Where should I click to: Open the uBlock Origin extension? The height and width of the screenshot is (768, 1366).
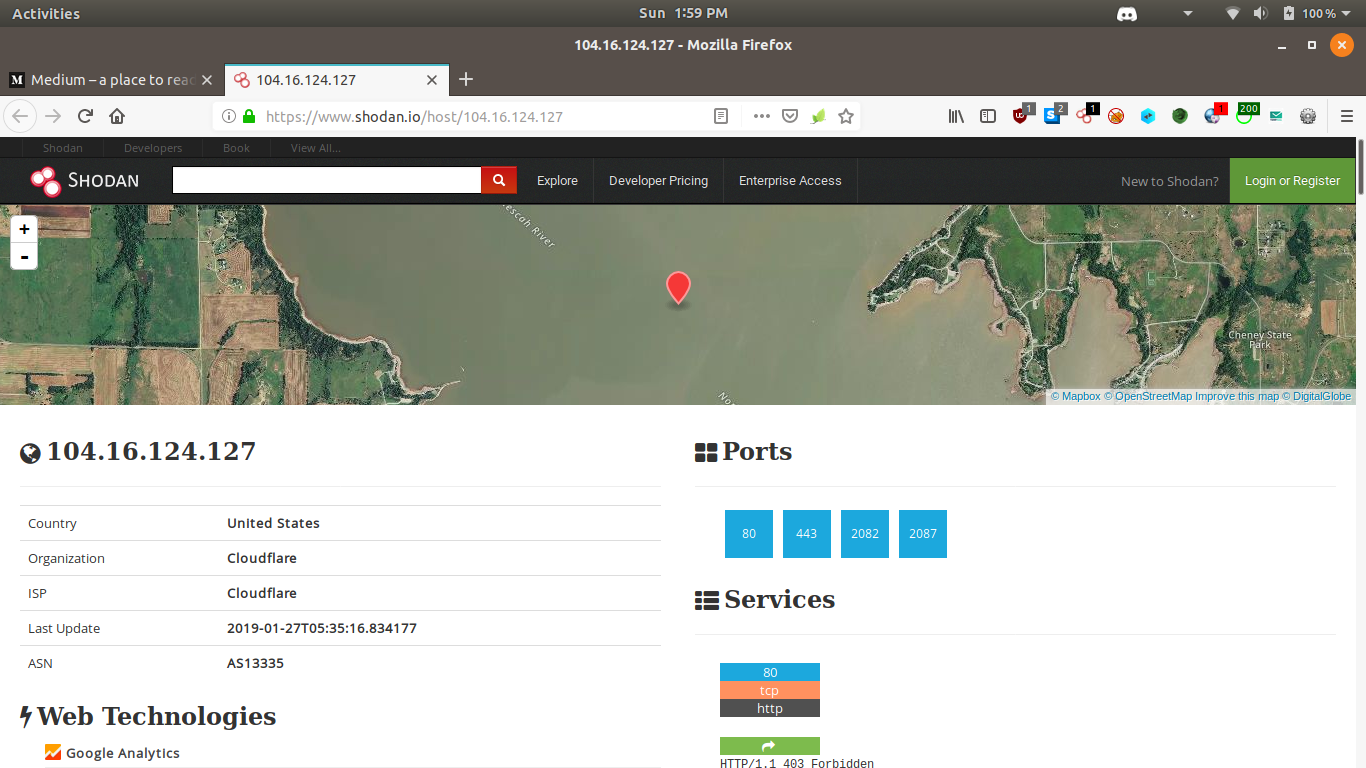tap(1022, 115)
